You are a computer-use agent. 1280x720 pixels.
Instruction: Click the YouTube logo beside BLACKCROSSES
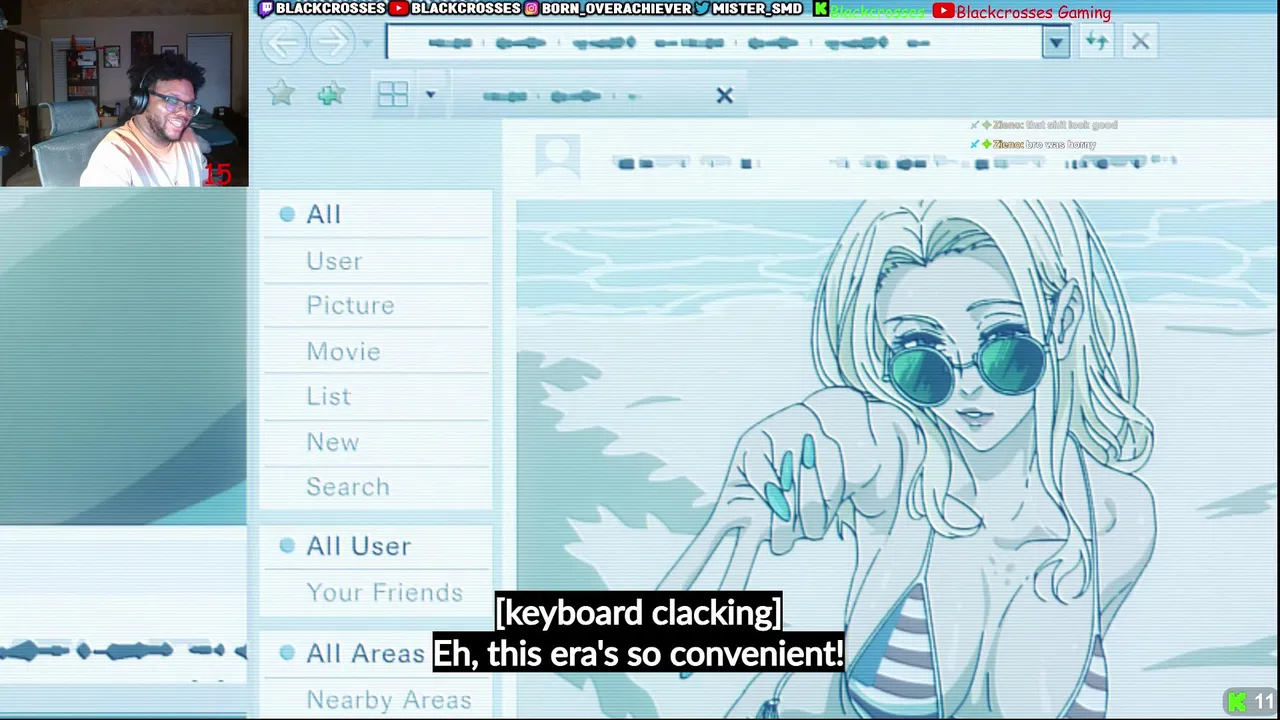(399, 9)
